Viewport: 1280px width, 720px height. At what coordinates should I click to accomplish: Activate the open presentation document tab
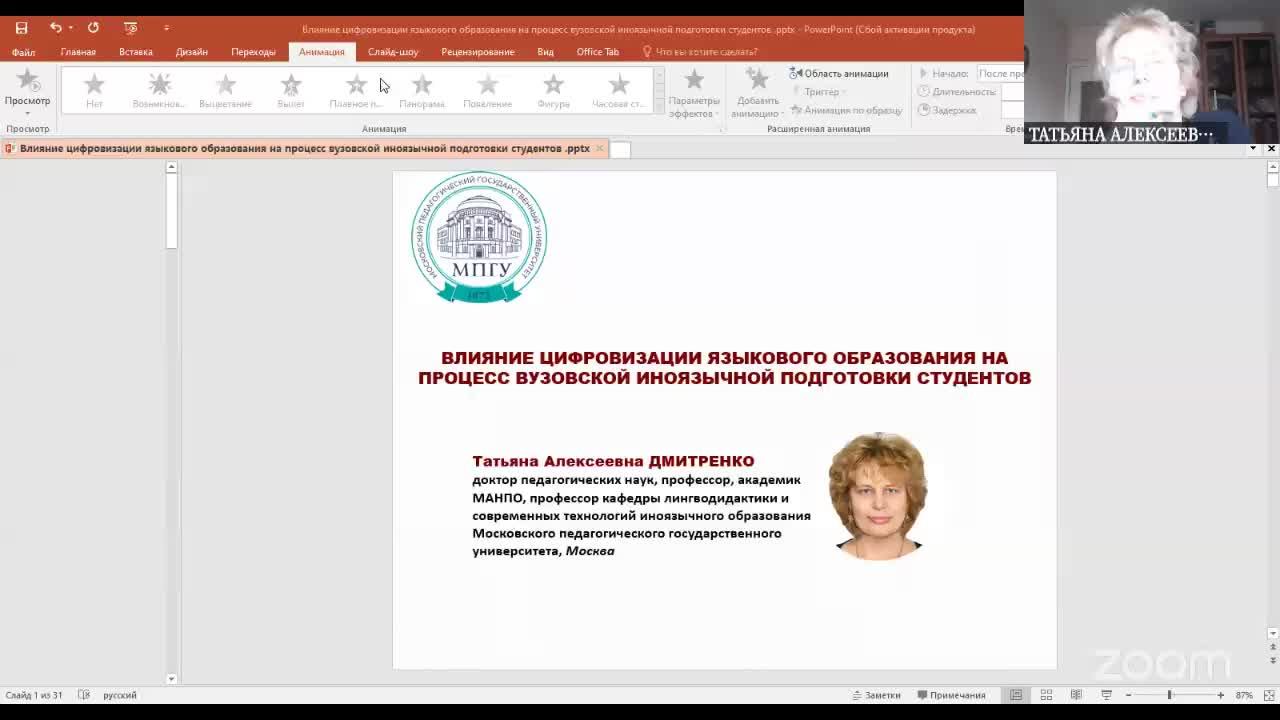[304, 148]
